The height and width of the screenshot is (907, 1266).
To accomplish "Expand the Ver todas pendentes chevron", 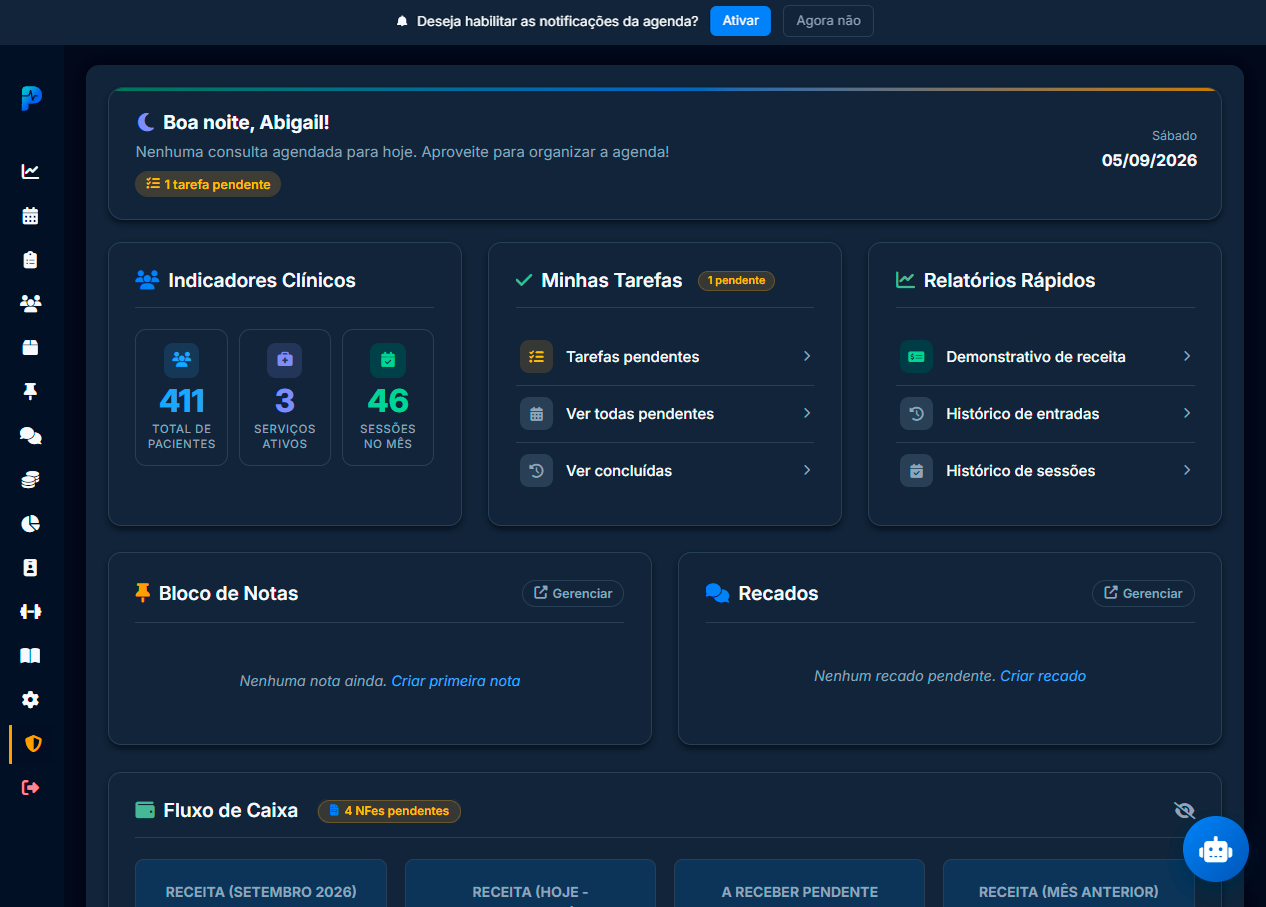I will point(807,413).
